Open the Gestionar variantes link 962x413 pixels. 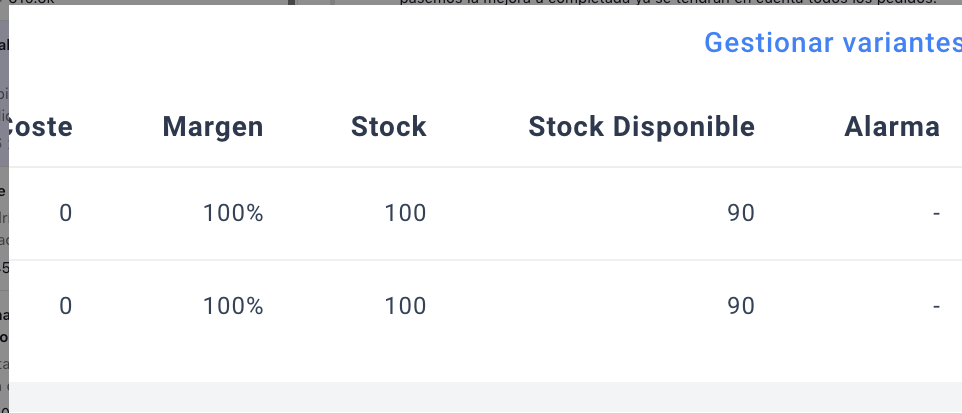coord(832,43)
